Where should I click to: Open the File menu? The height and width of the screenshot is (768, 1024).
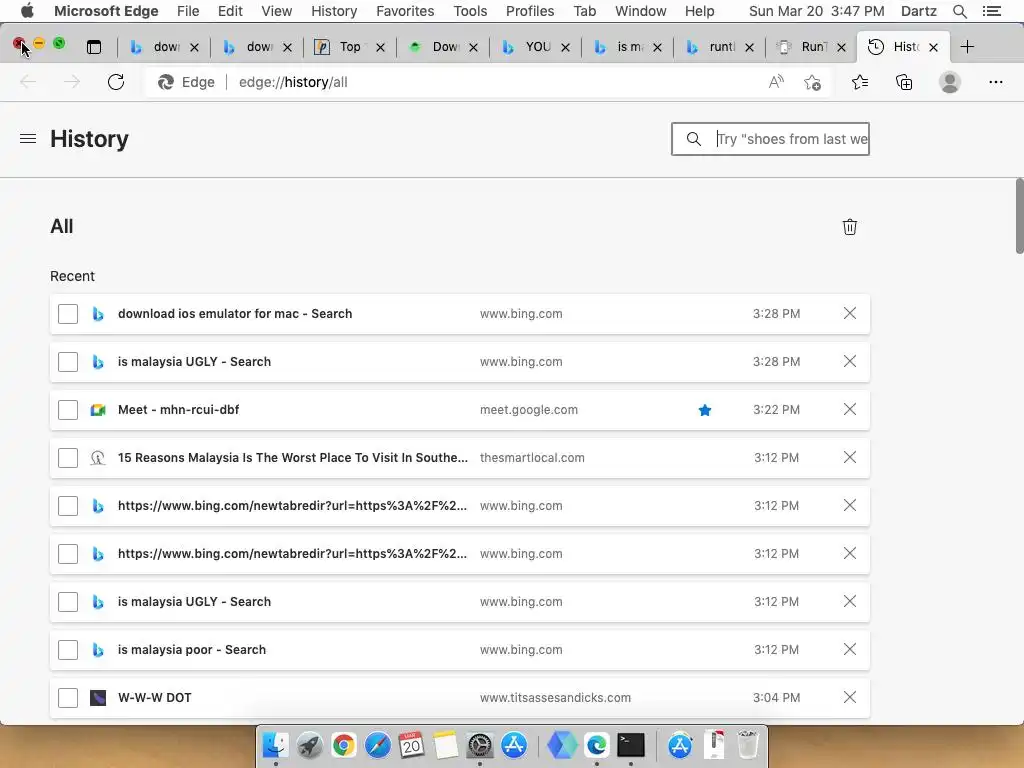click(x=188, y=11)
